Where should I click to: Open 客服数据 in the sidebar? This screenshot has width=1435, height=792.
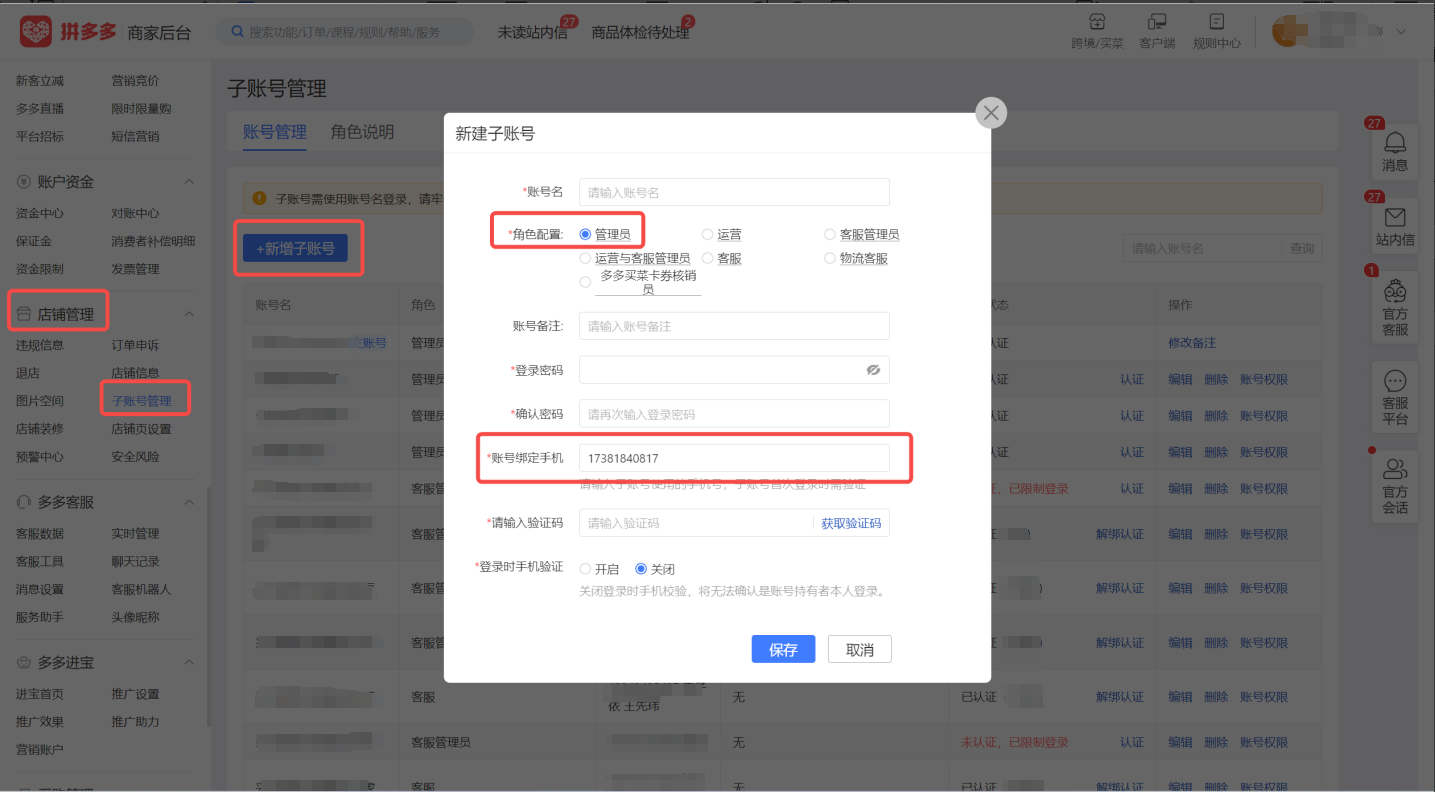(40, 533)
